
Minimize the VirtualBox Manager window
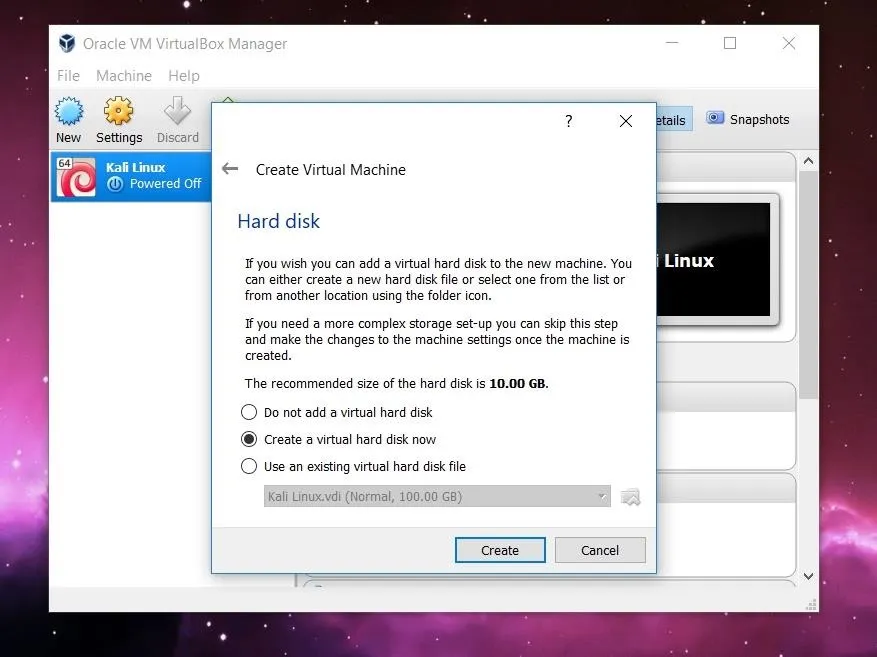672,43
